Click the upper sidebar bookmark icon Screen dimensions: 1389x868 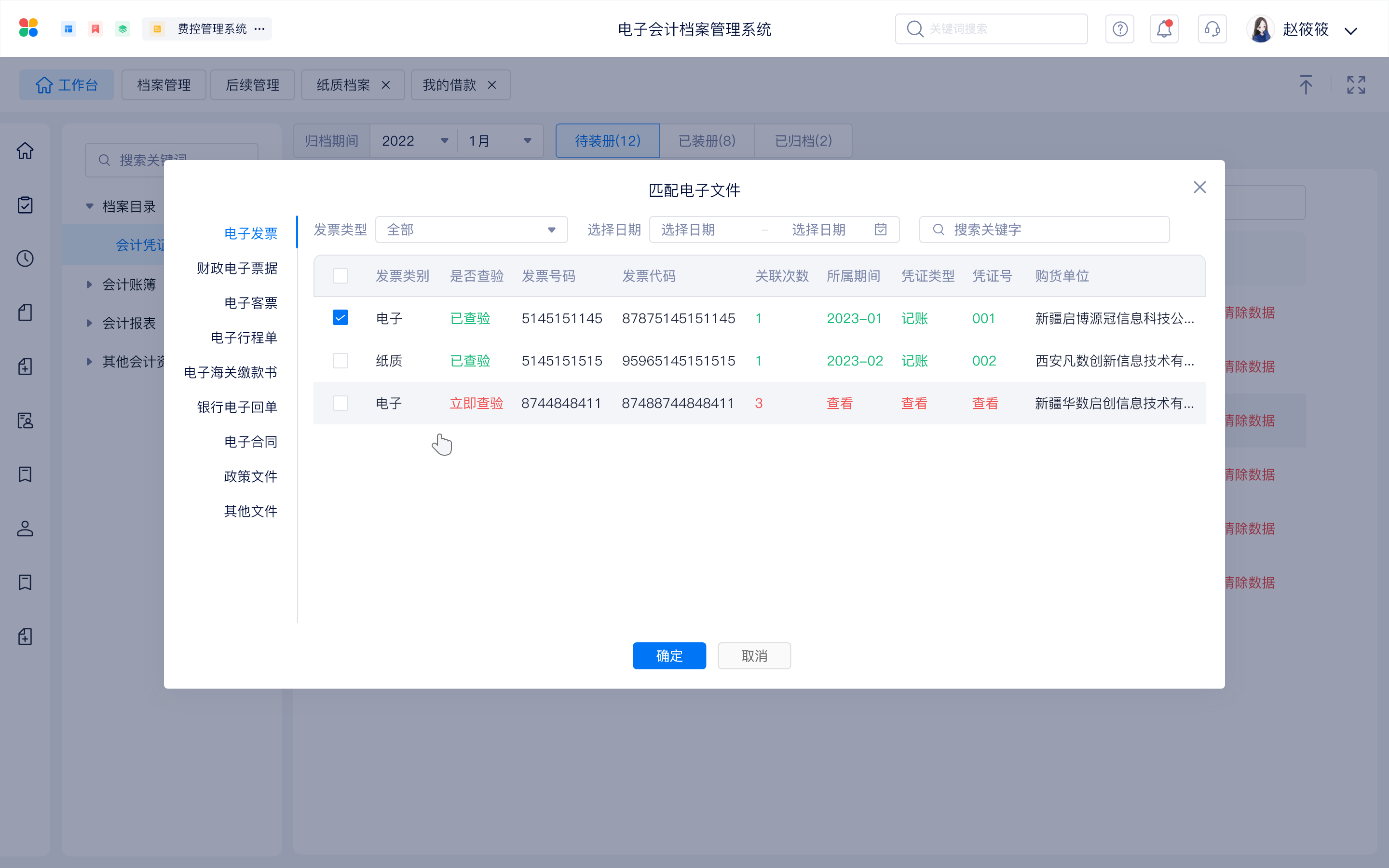pyautogui.click(x=25, y=474)
